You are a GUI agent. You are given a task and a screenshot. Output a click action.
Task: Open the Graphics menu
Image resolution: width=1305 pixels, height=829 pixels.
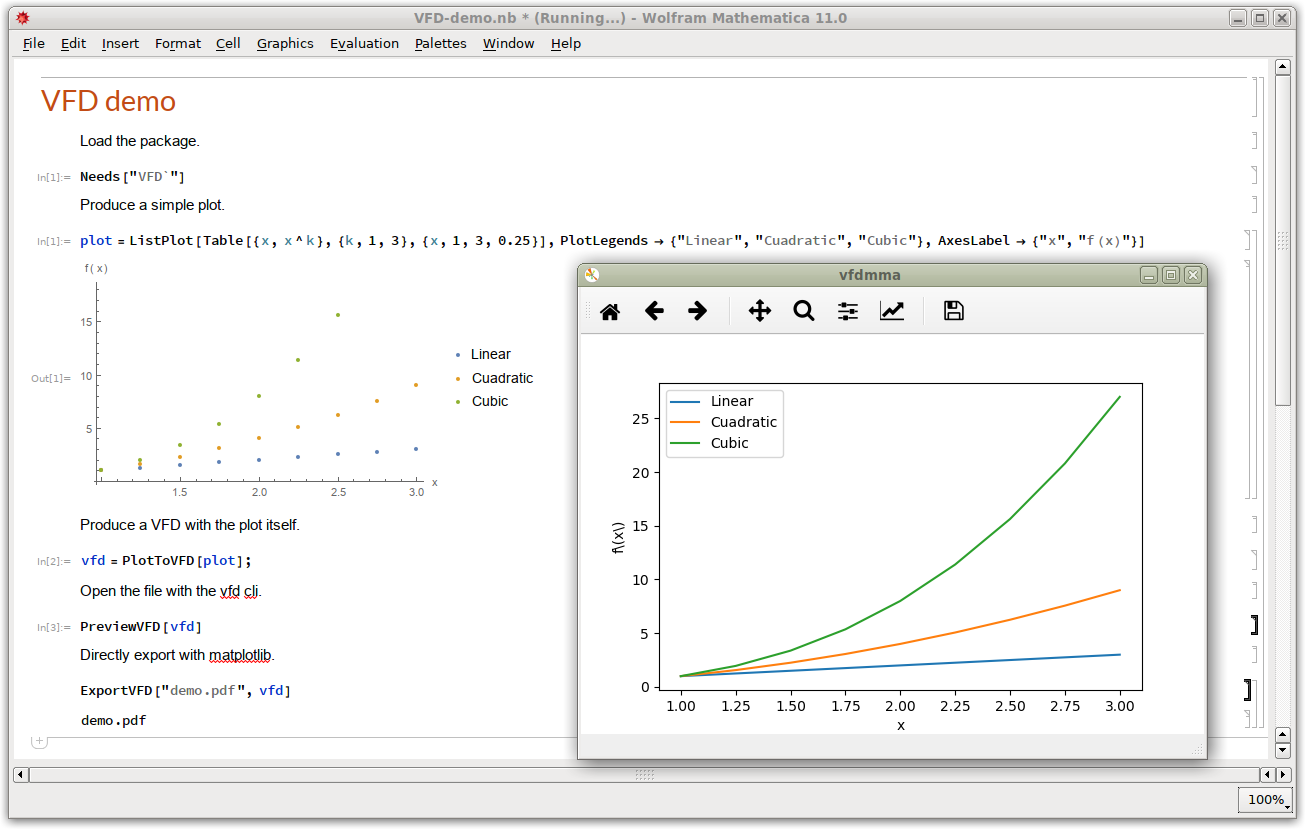(285, 43)
